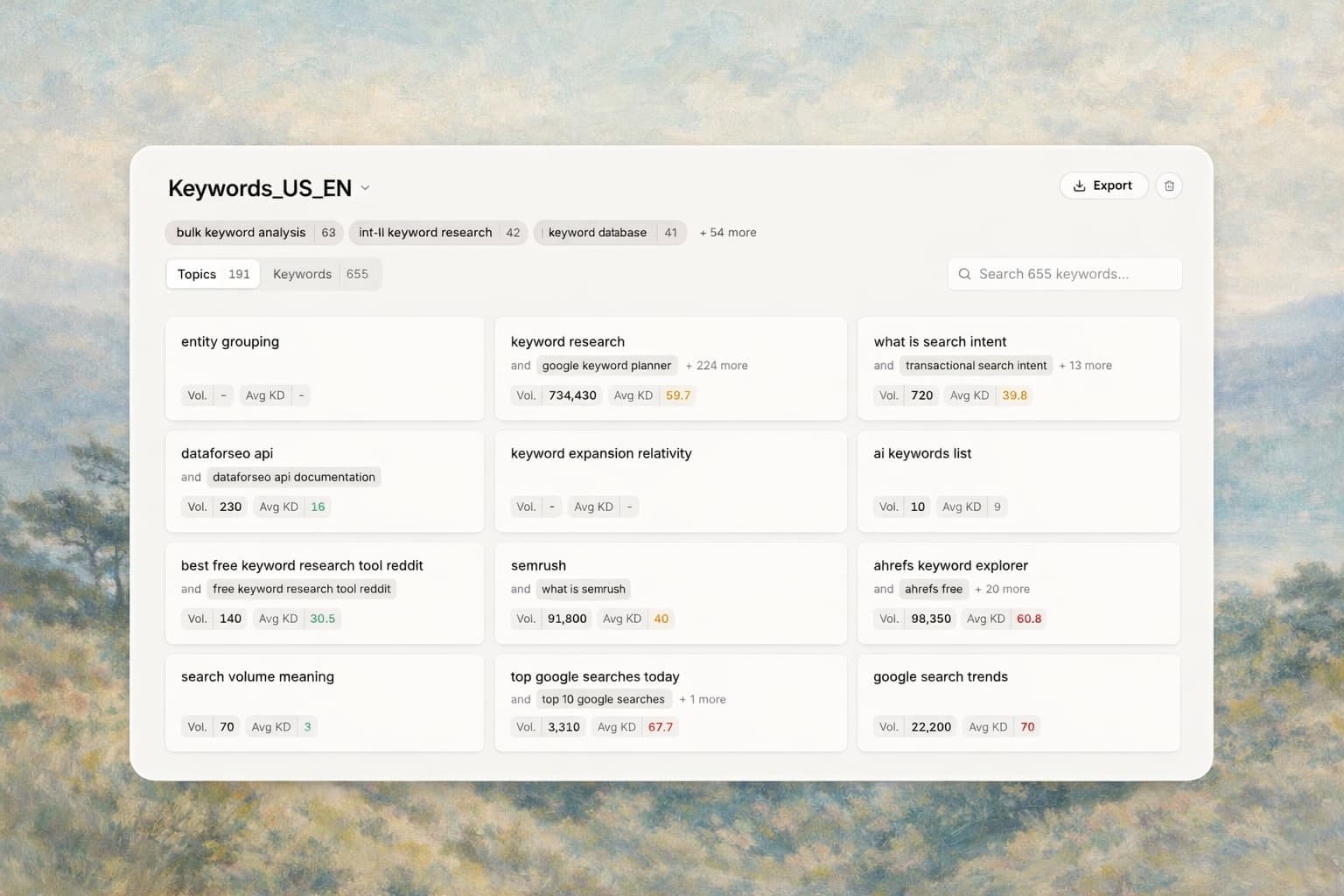The height and width of the screenshot is (896, 1344).
Task: Expand + 20 more in ahrefs keyword explorer card
Action: click(x=1002, y=589)
